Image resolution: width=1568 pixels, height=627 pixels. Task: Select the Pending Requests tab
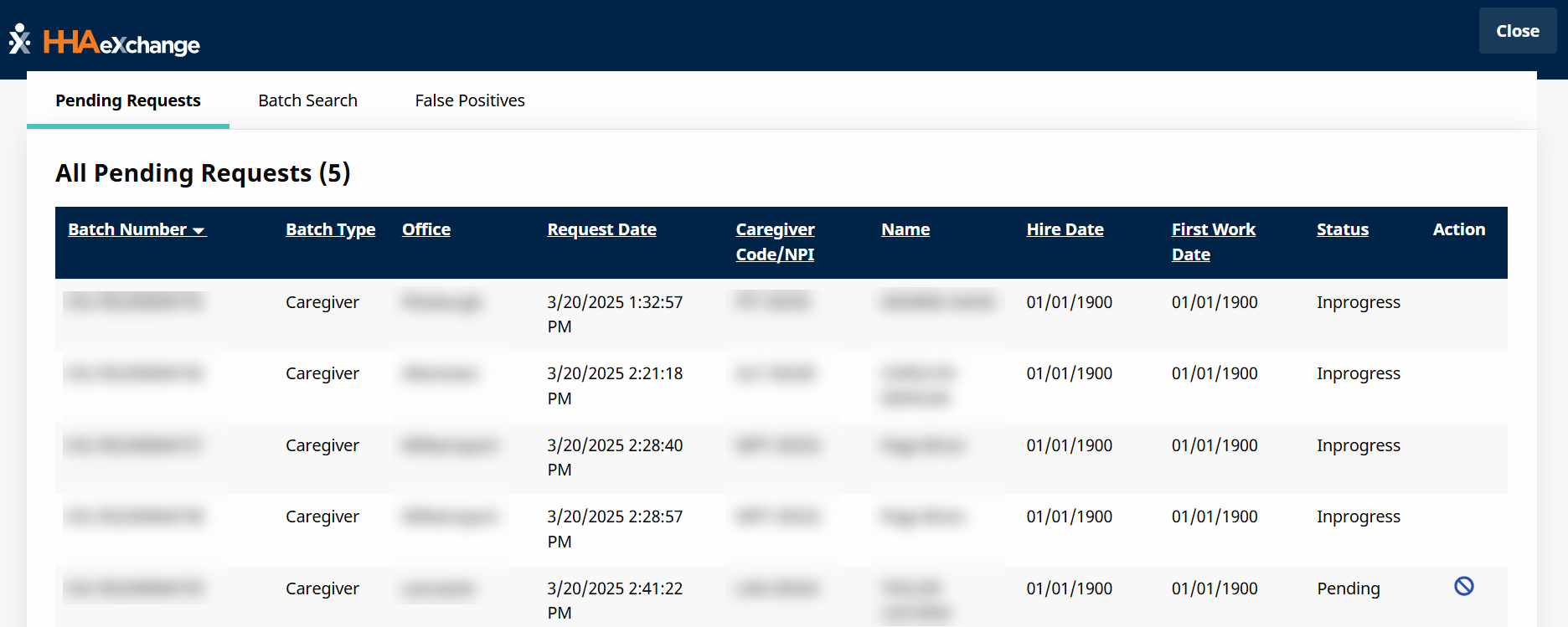128,100
